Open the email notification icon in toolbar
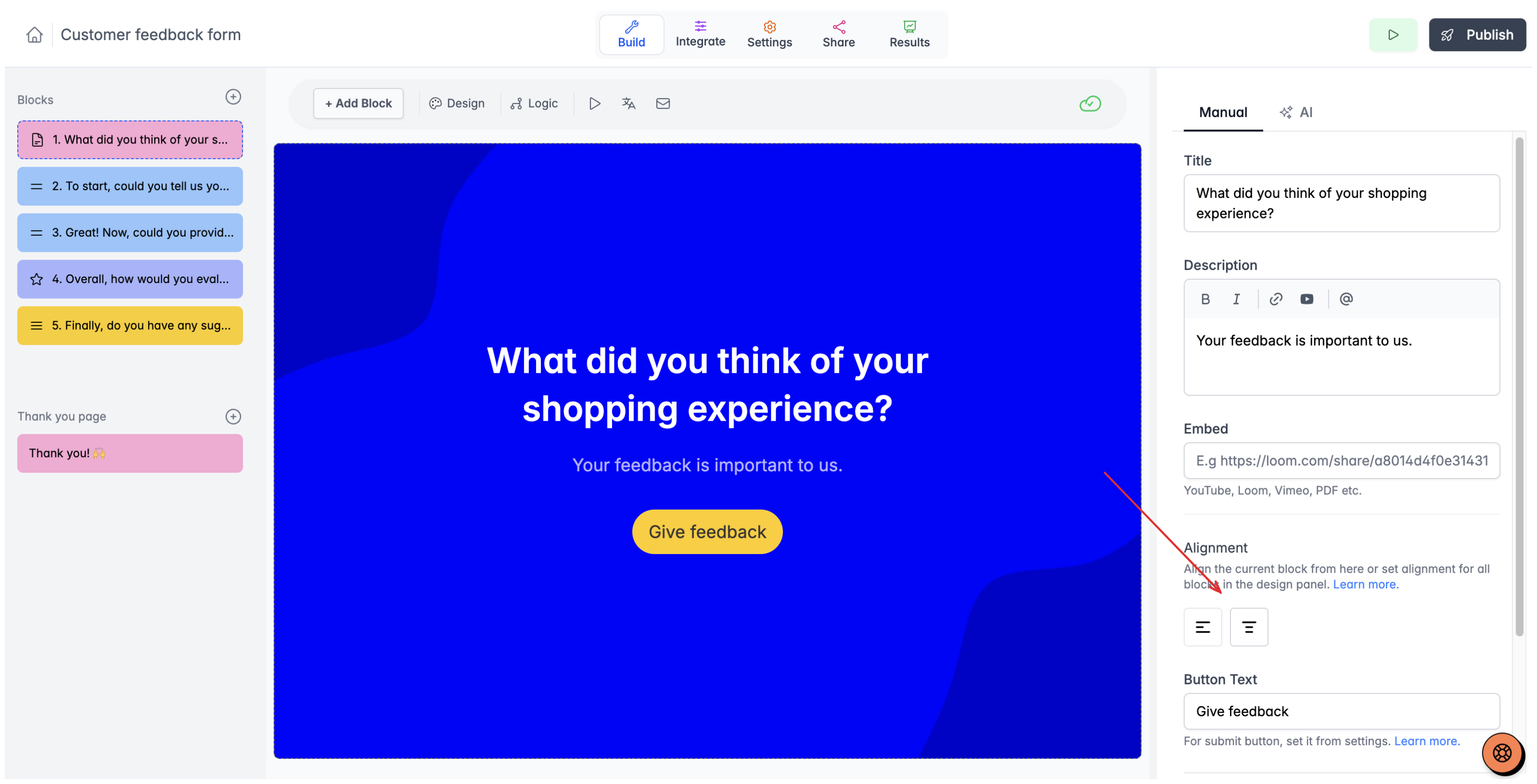Viewport: 1537px width, 784px height. click(x=663, y=103)
